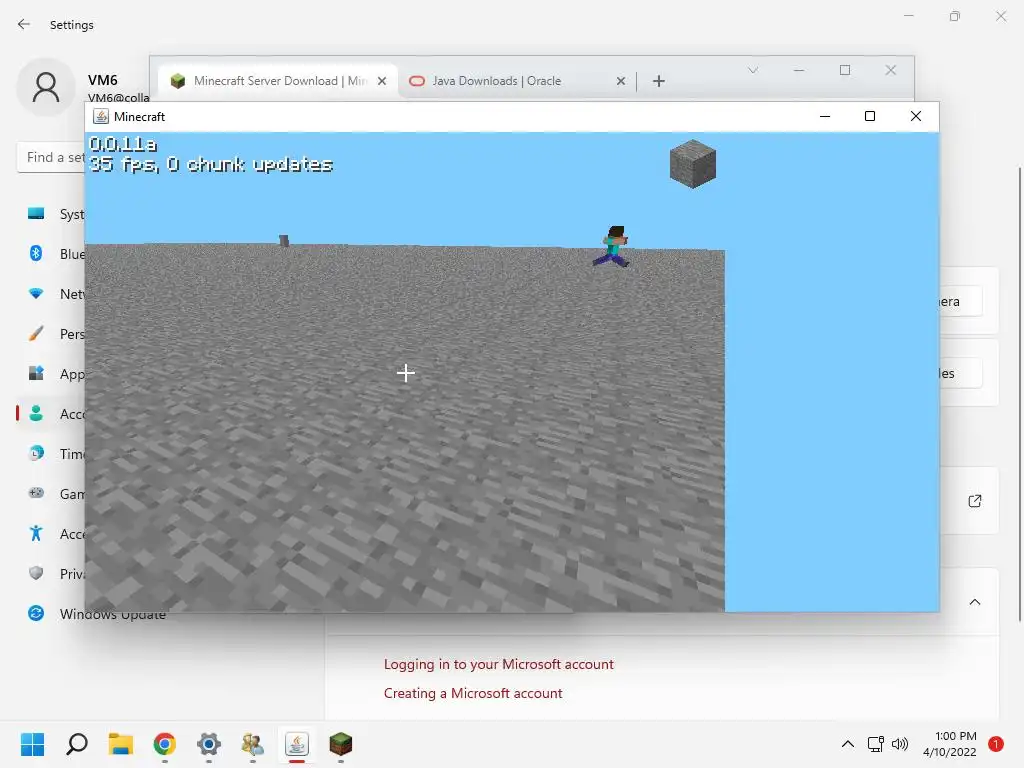Image resolution: width=1024 pixels, height=768 pixels.
Task: Open the Windows Start menu
Action: (x=32, y=744)
